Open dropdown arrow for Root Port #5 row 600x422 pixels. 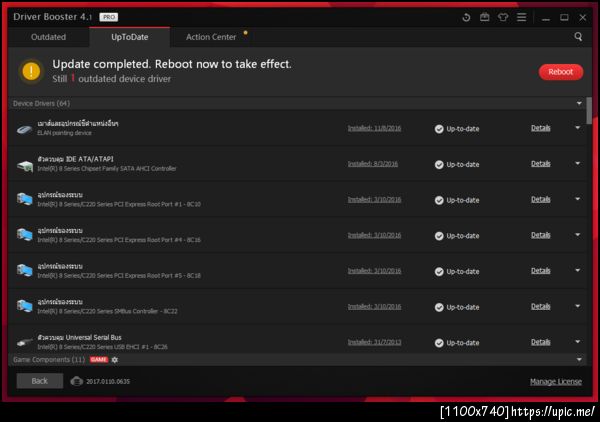coord(577,270)
